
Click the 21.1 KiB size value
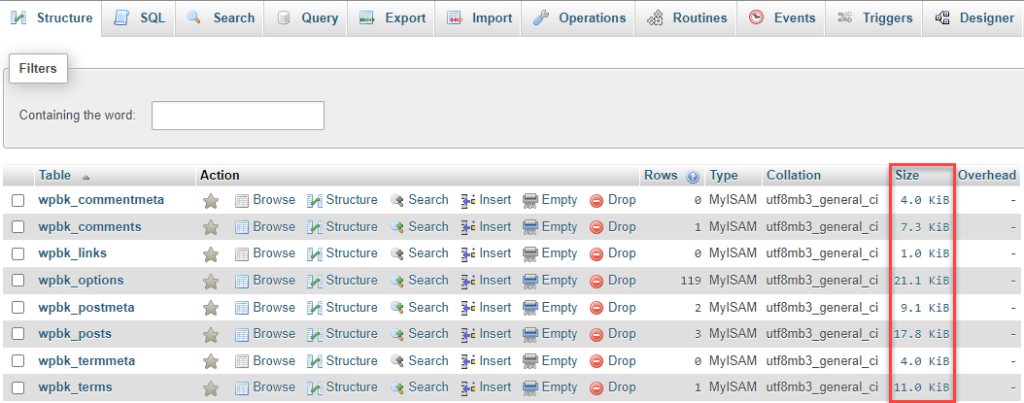(921, 281)
